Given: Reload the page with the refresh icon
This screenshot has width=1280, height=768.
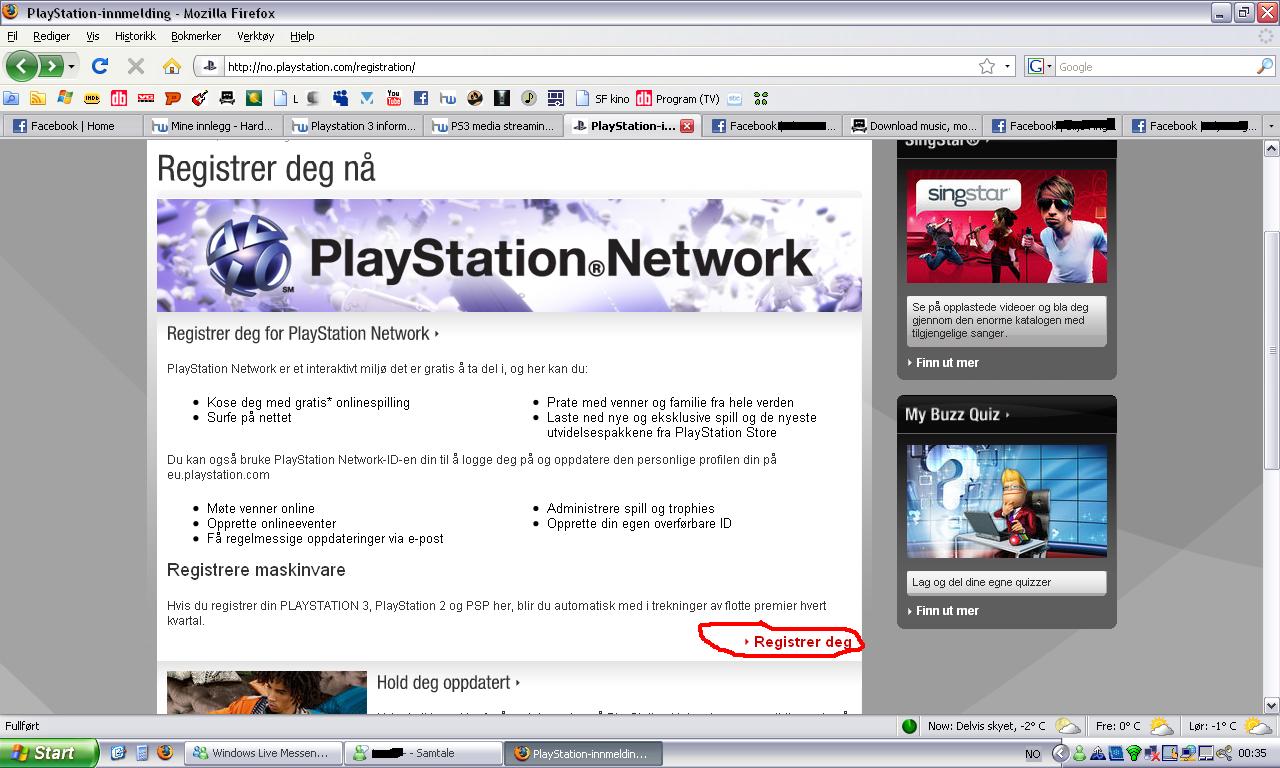Looking at the screenshot, I should click(100, 66).
